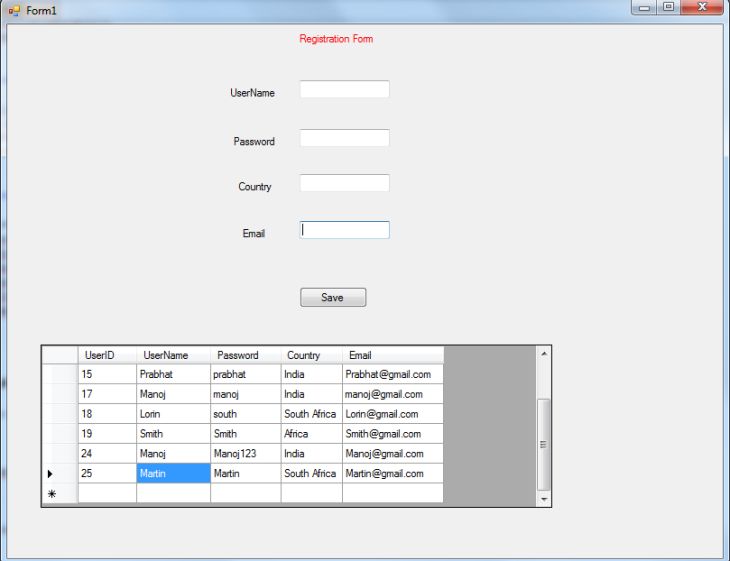The width and height of the screenshot is (730, 561).
Task: Click email cell manoj@gmail.com in row 17
Action: 393,394
